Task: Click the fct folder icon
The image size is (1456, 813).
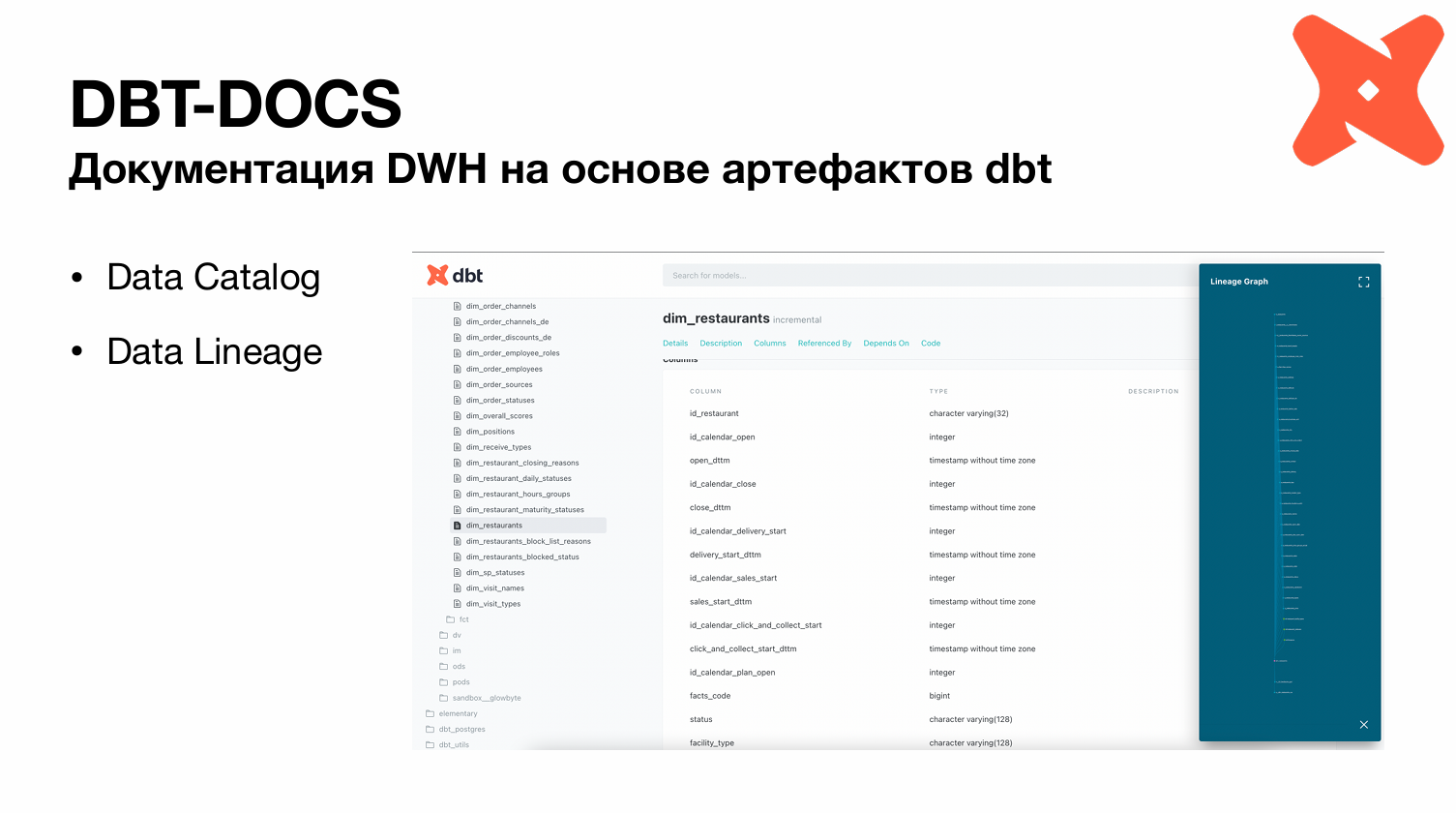Action: [451, 619]
